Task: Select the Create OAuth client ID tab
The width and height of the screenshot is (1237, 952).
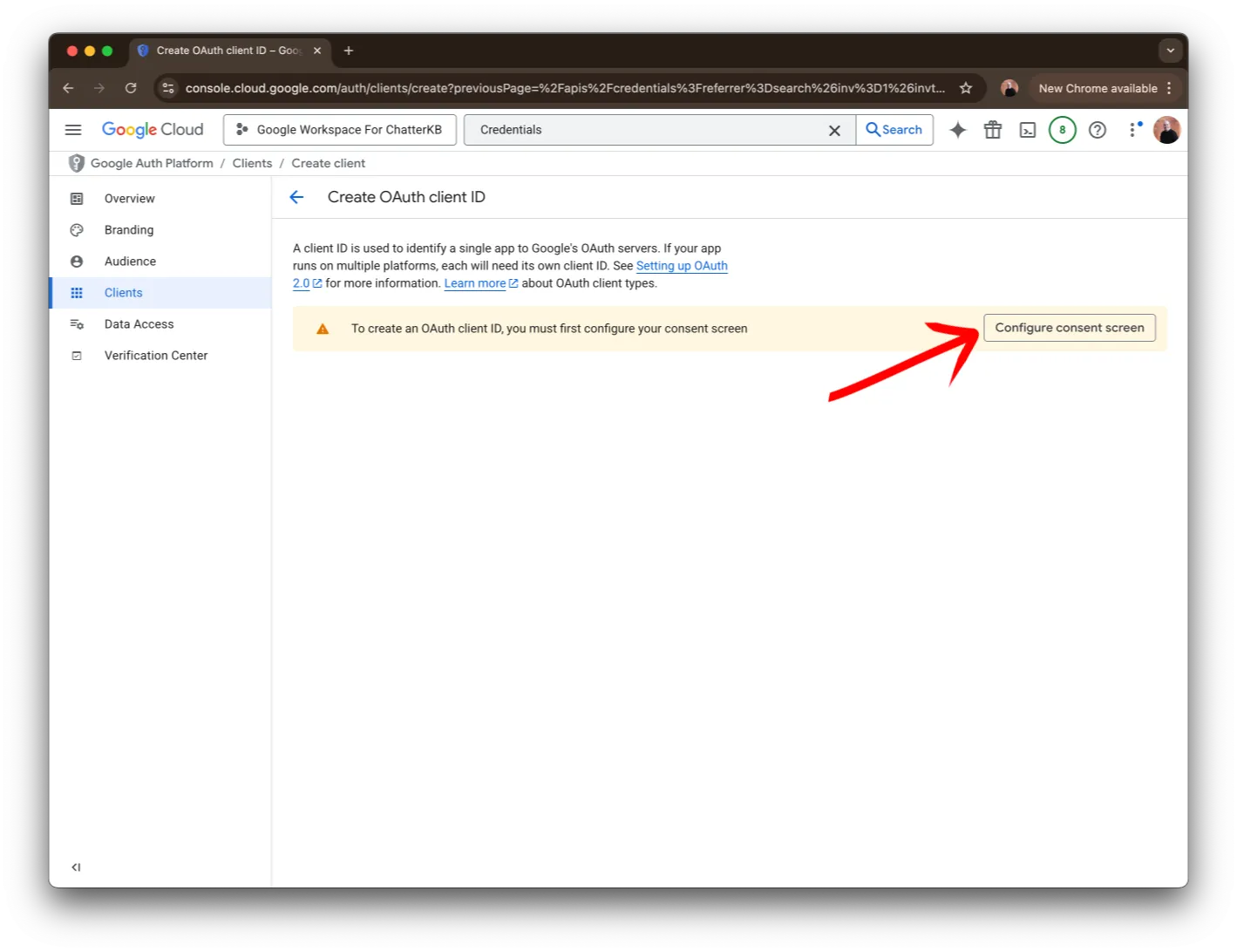Action: (x=229, y=51)
